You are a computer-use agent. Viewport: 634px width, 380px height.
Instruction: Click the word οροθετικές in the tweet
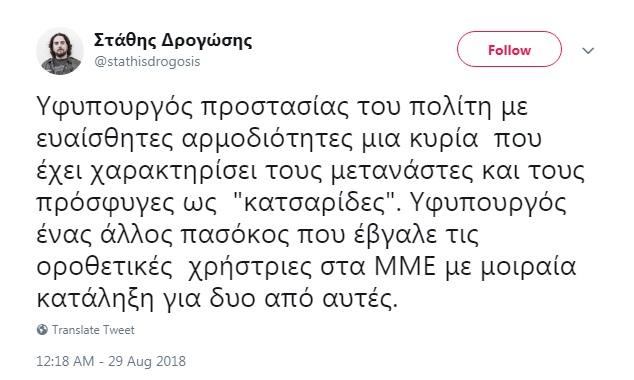105,268
